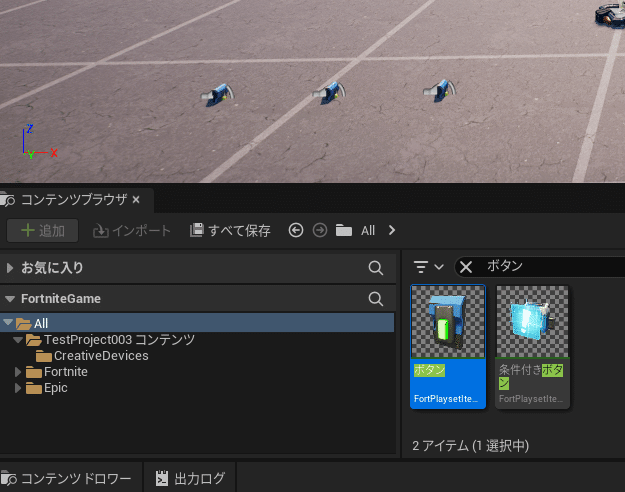This screenshot has width=625, height=492.
Task: Click 2 アイテム (1 選択中) status text
Action: pyautogui.click(x=470, y=446)
